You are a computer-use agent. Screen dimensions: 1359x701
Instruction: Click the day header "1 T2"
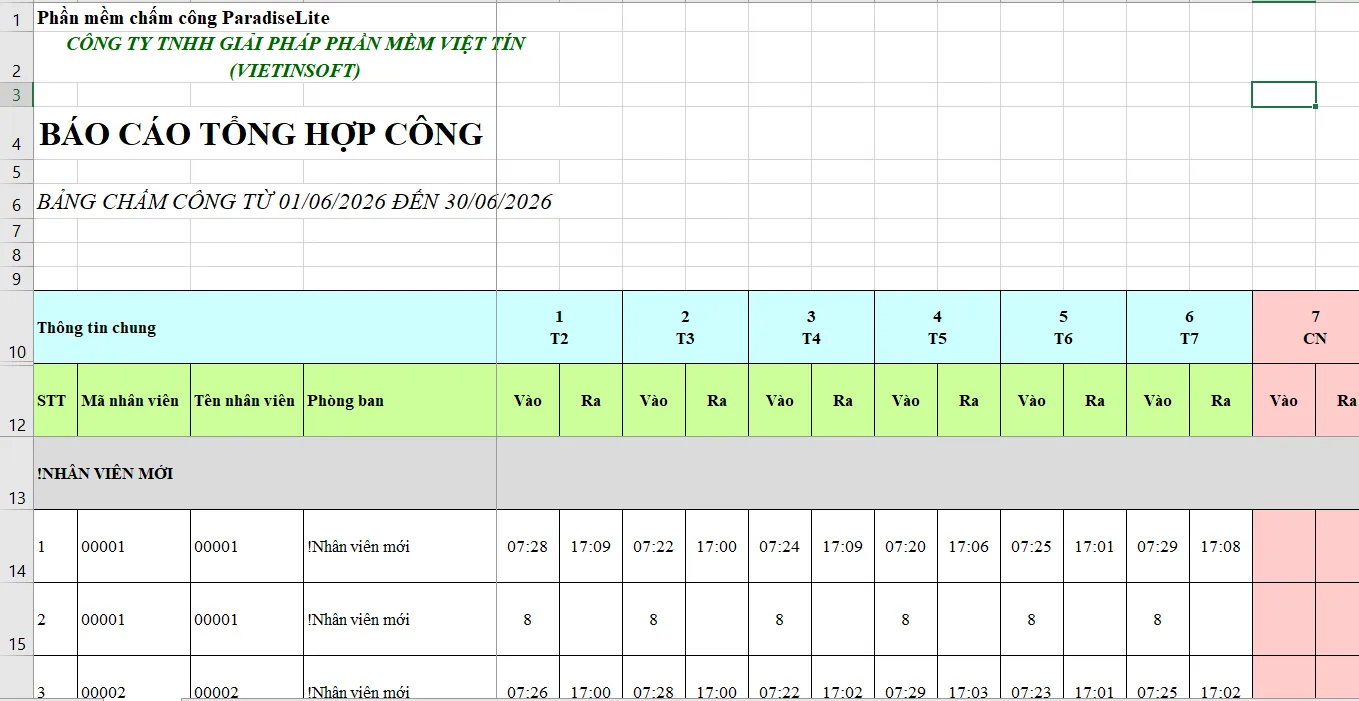point(559,327)
